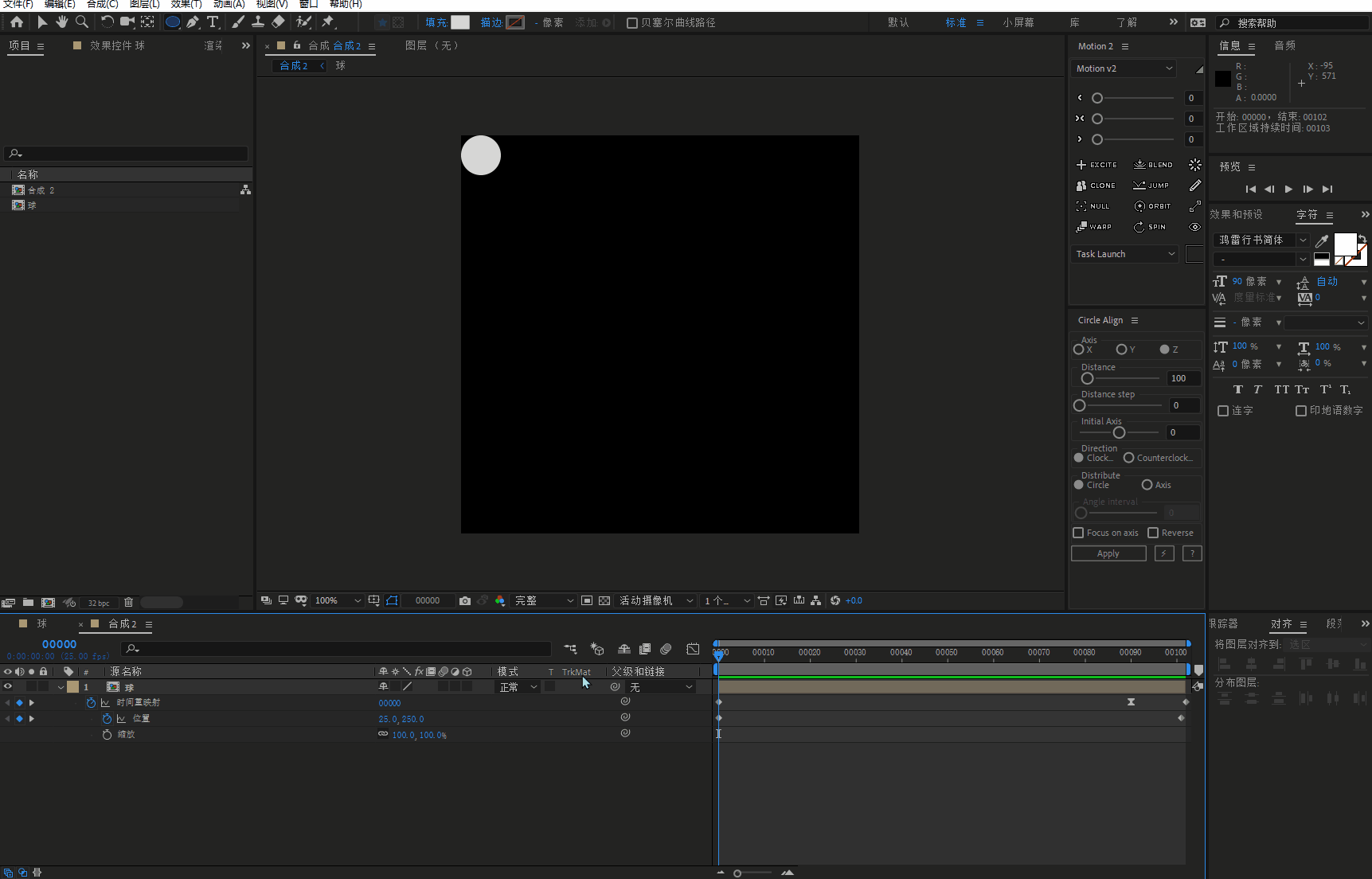
Task: Open the resolution dropdown 完整
Action: [x=545, y=600]
